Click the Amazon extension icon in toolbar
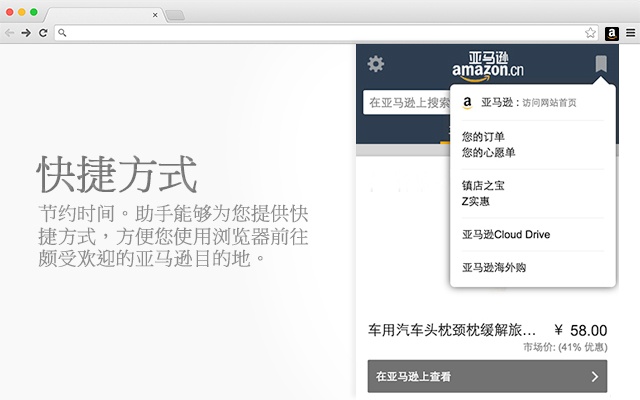This screenshot has height=400, width=640. tap(611, 33)
